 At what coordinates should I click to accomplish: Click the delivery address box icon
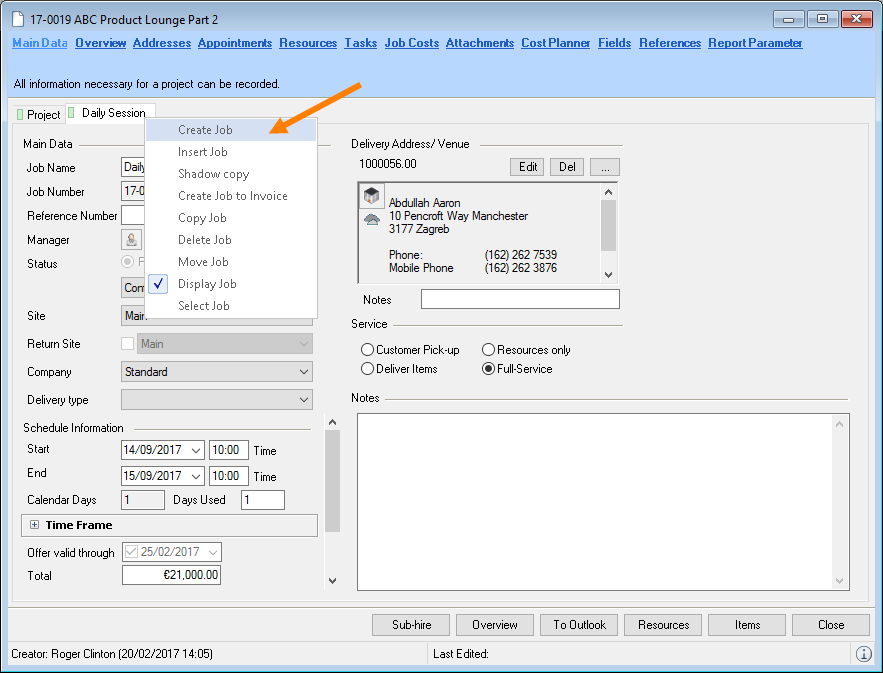coord(371,196)
